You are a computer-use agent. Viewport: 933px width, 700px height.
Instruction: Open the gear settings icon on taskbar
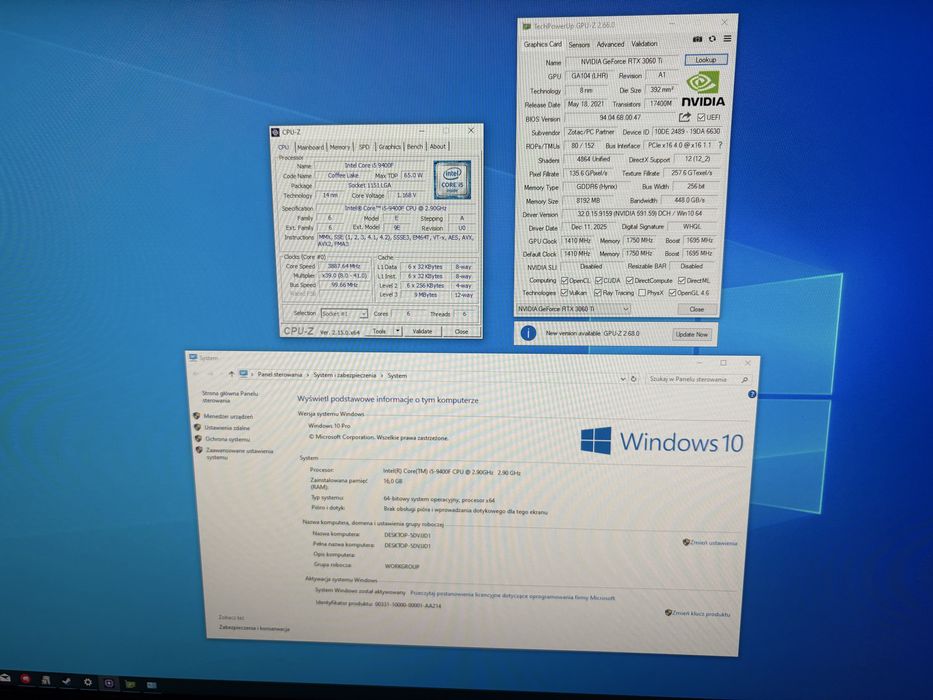pos(88,682)
